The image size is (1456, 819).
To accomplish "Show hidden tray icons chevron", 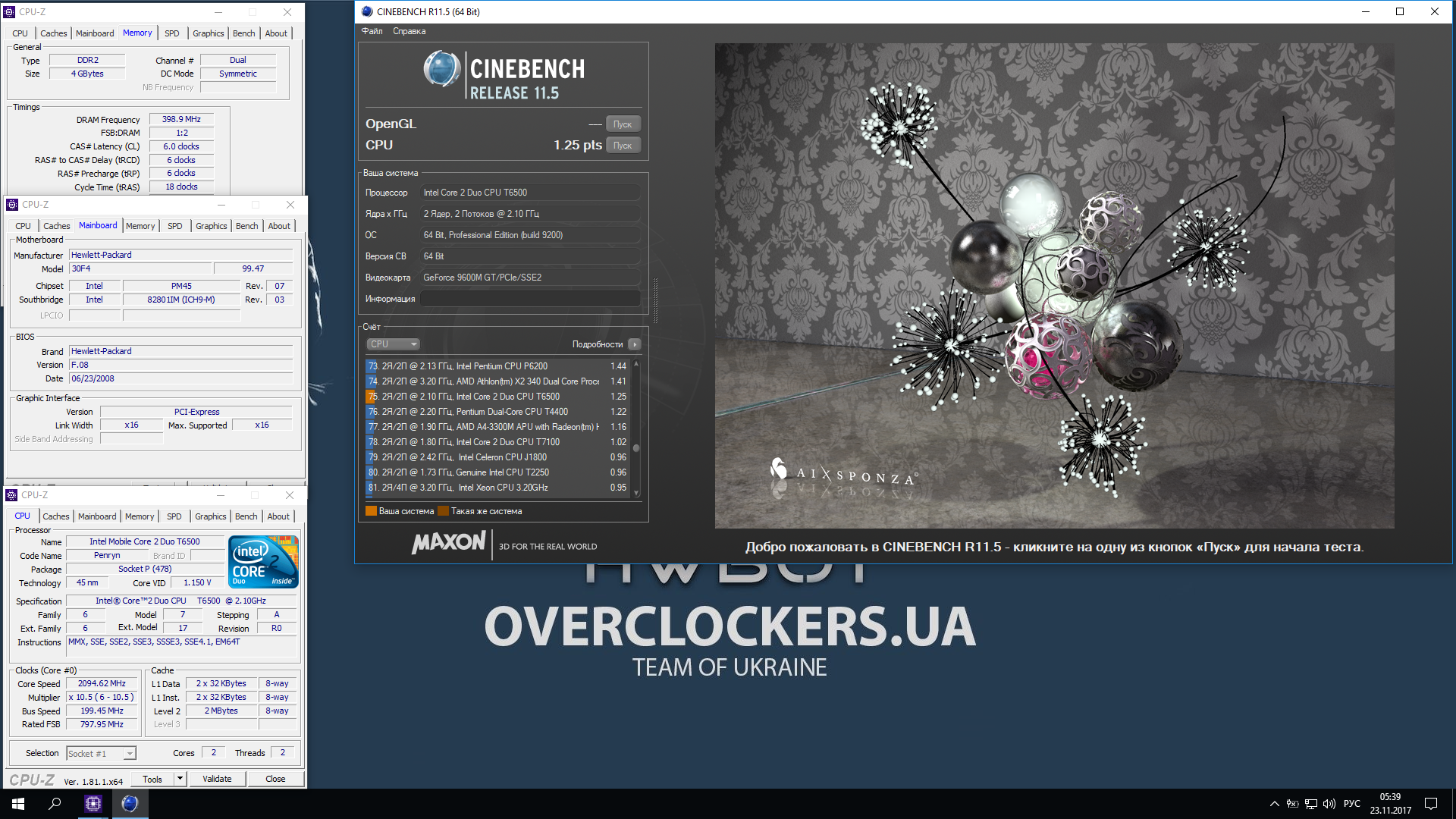I will click(1274, 804).
